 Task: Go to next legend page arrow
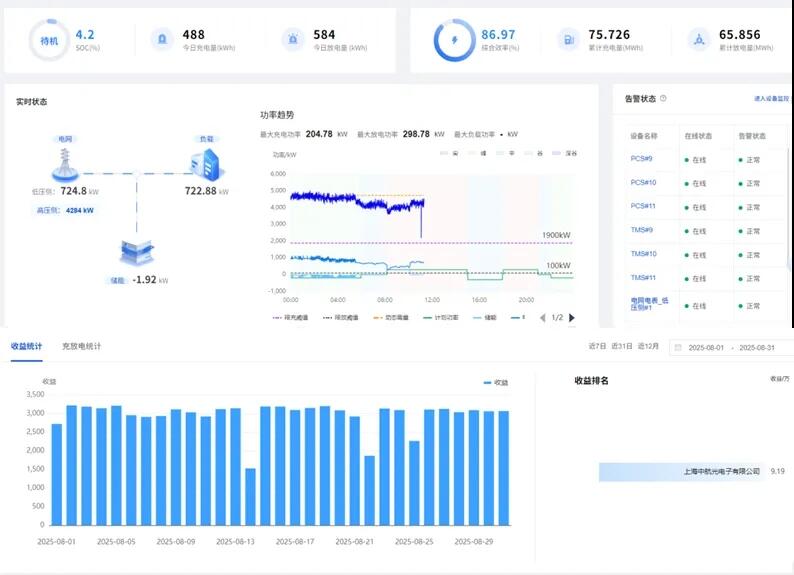coord(573,318)
